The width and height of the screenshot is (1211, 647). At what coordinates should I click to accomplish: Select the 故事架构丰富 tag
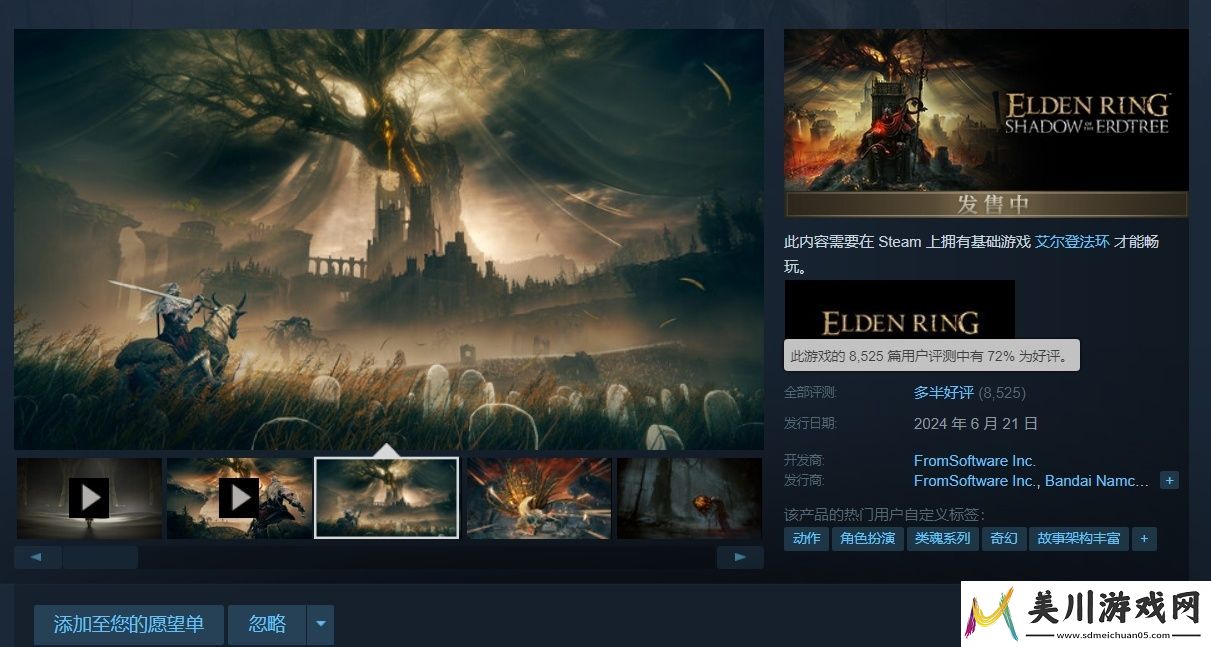coord(1079,539)
